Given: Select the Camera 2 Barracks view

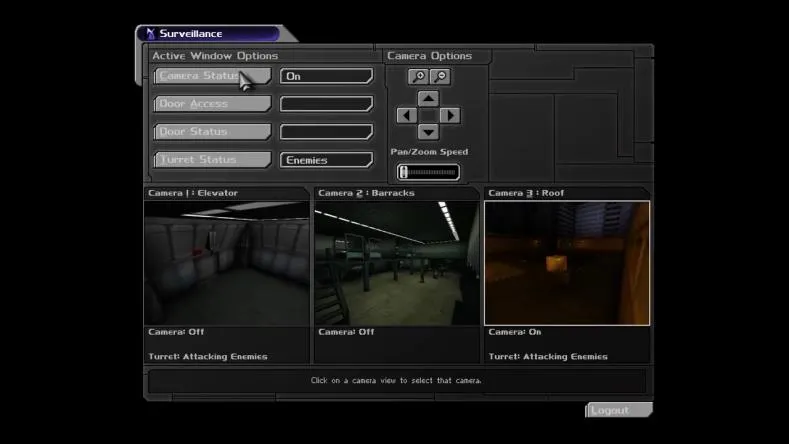Looking at the screenshot, I should [x=396, y=263].
